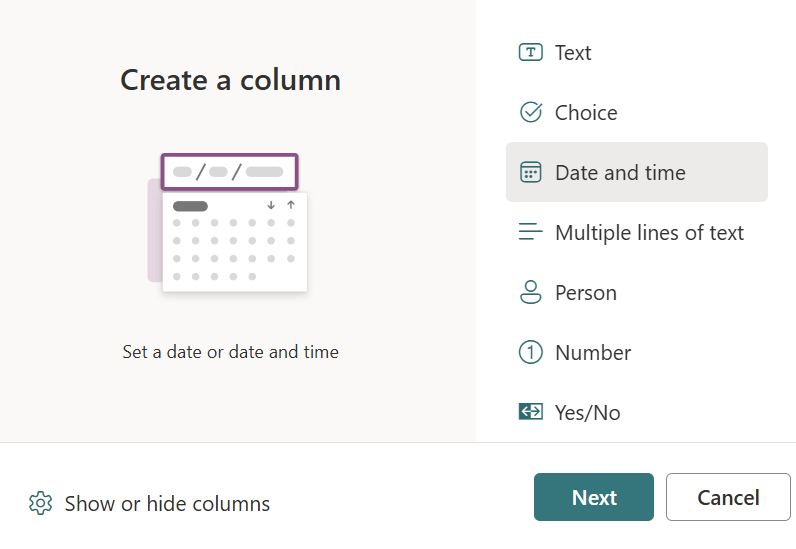Cancel the column creation dialog
Viewport: 796px width, 549px height.
point(728,497)
